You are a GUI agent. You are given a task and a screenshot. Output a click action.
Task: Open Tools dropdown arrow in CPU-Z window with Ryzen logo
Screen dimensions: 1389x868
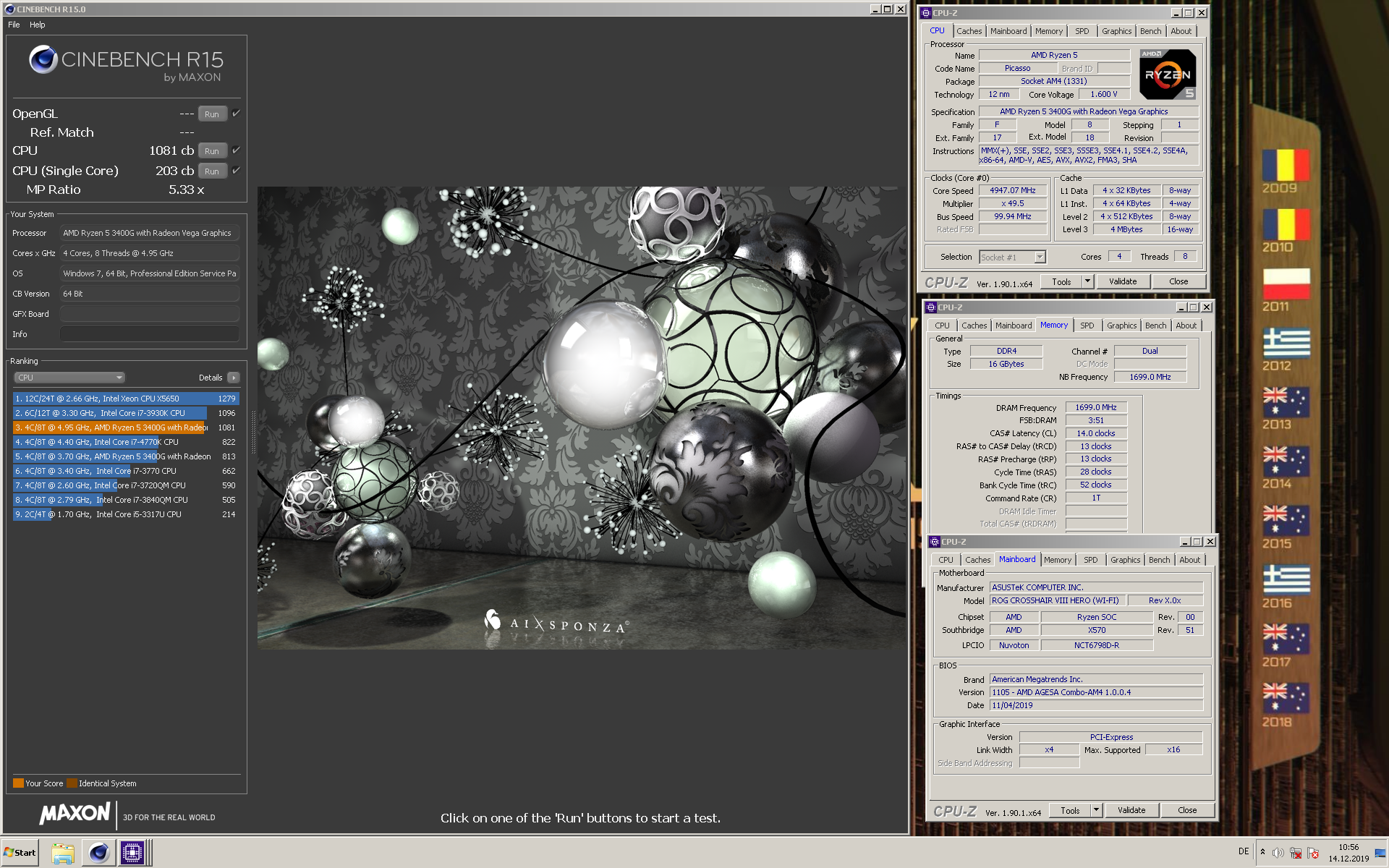(x=1087, y=281)
